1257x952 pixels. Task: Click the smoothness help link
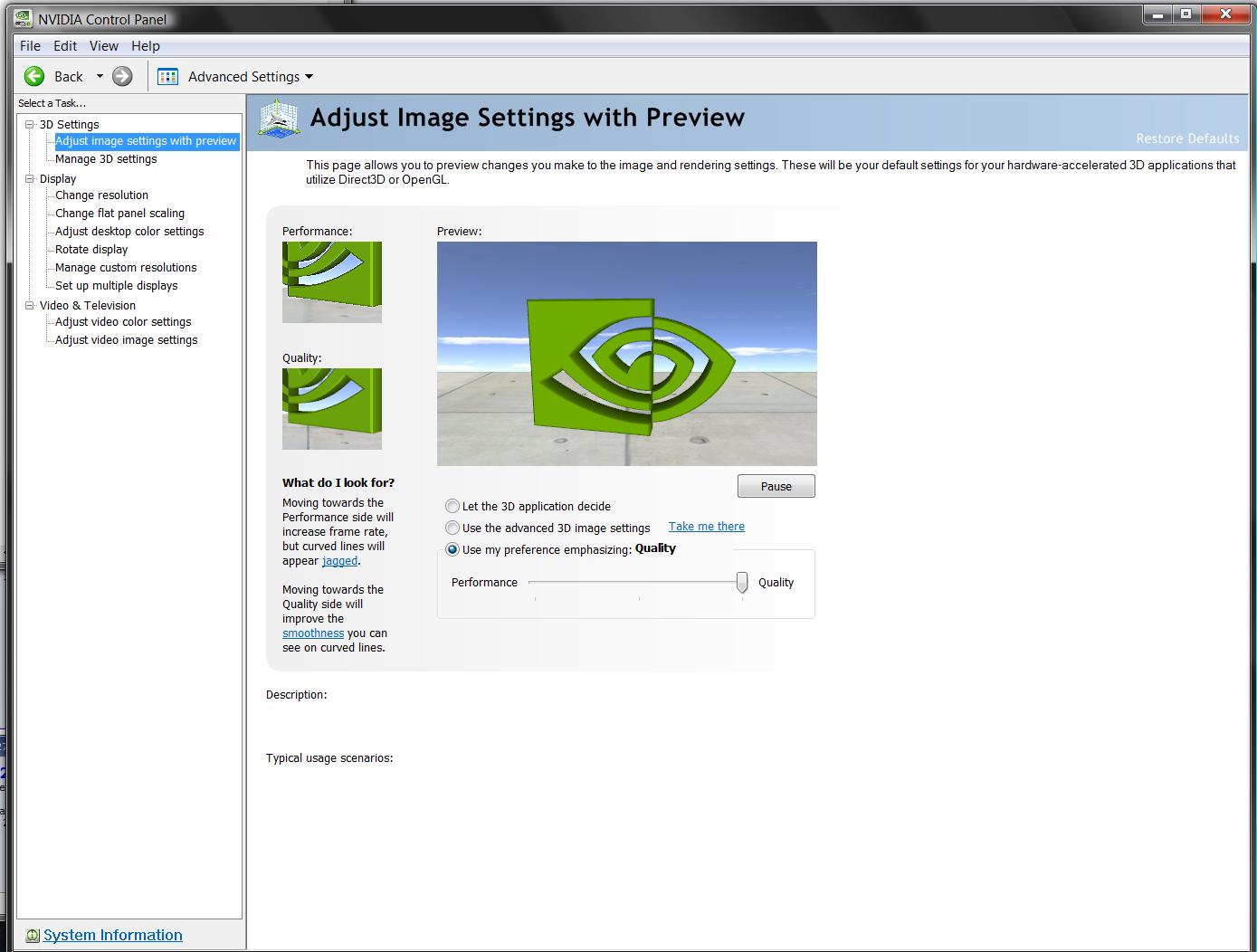tap(313, 633)
